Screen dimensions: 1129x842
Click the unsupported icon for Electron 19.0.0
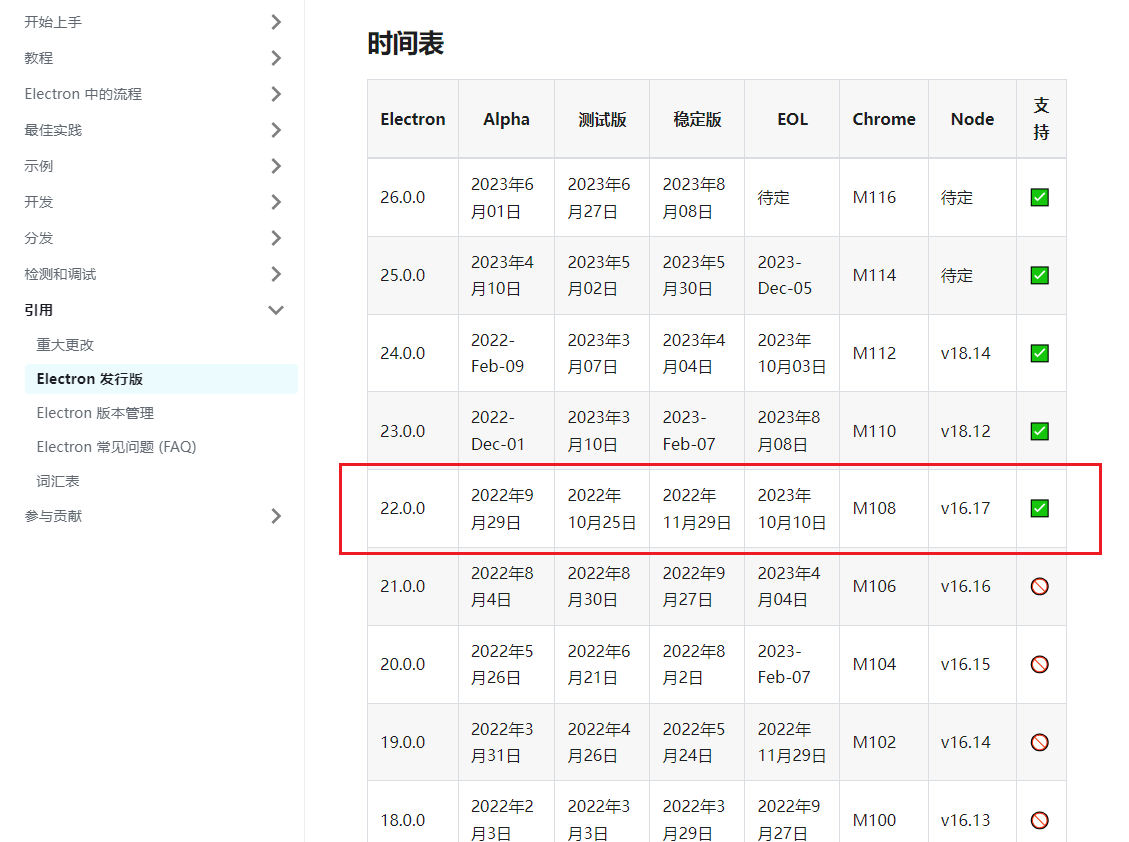(x=1039, y=742)
